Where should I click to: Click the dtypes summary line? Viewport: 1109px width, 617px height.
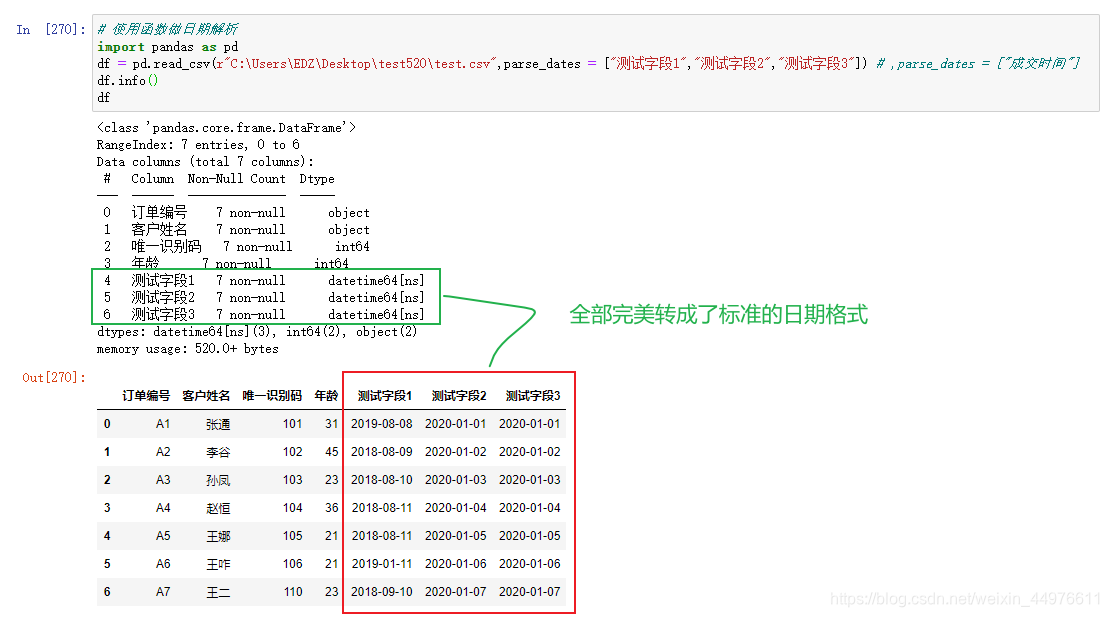[x=257, y=332]
